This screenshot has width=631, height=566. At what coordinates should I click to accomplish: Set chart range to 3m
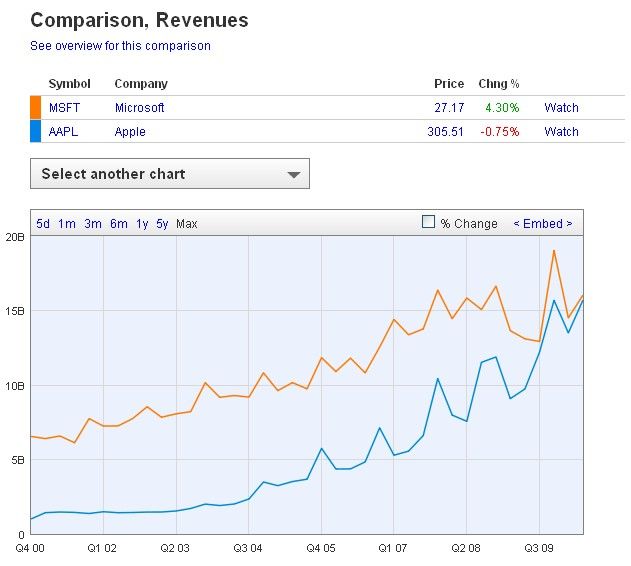(93, 223)
